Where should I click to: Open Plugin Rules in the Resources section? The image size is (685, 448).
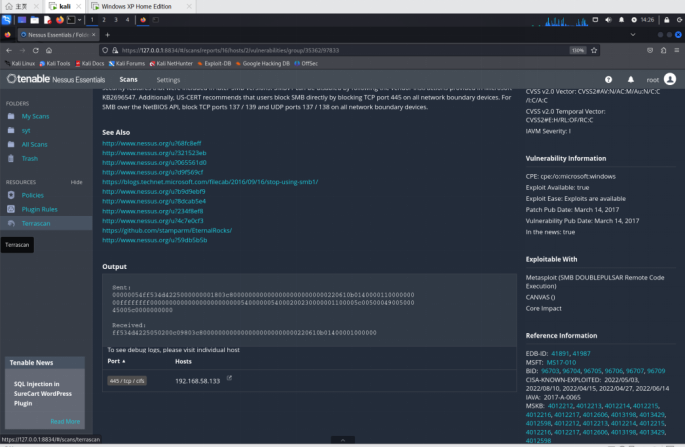click(40, 209)
